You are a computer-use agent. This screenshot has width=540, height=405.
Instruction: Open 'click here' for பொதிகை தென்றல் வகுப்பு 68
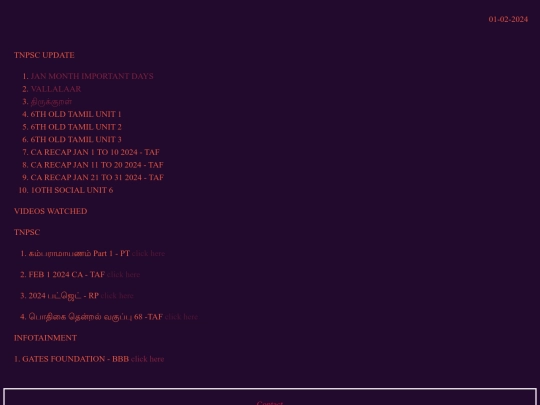click(181, 317)
